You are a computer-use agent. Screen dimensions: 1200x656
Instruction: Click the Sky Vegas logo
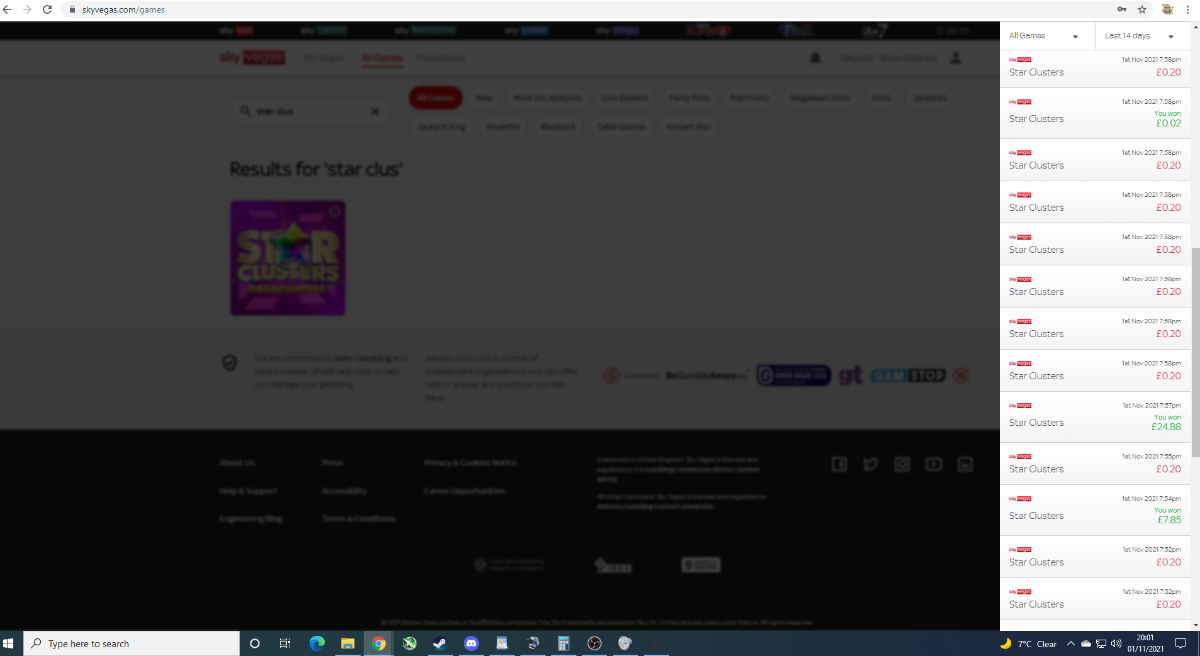click(x=252, y=58)
